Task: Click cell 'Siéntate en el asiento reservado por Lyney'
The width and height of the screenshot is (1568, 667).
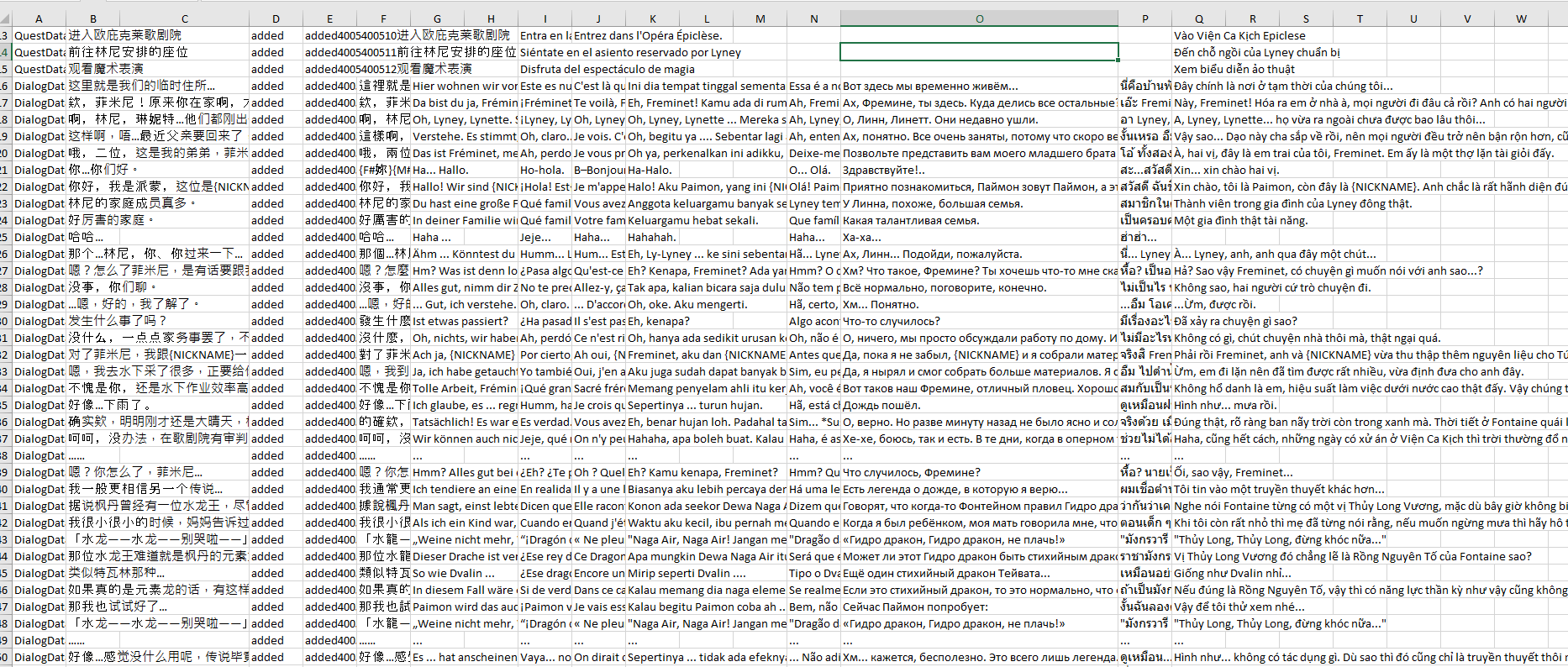Action: [x=630, y=52]
